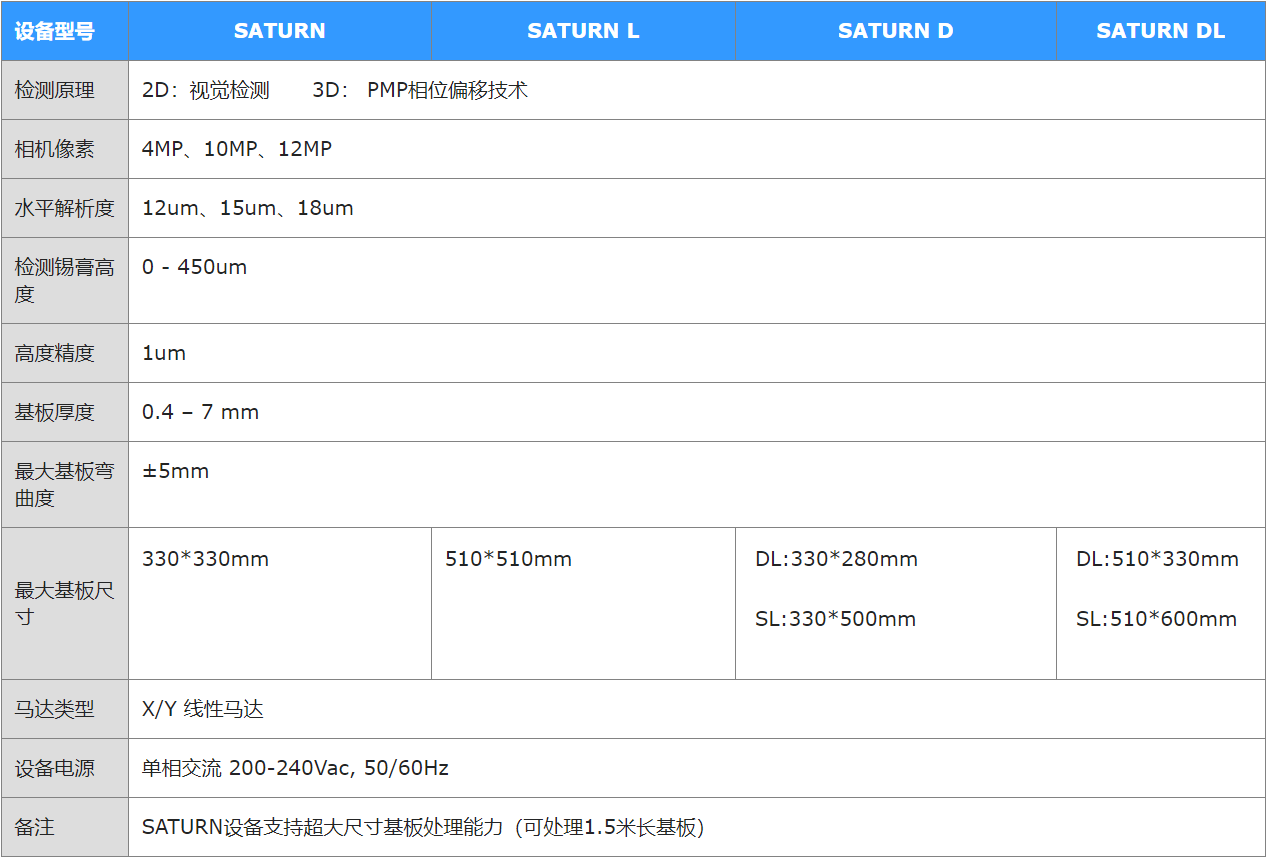Click the X/Y 线性马达 value

(203, 709)
